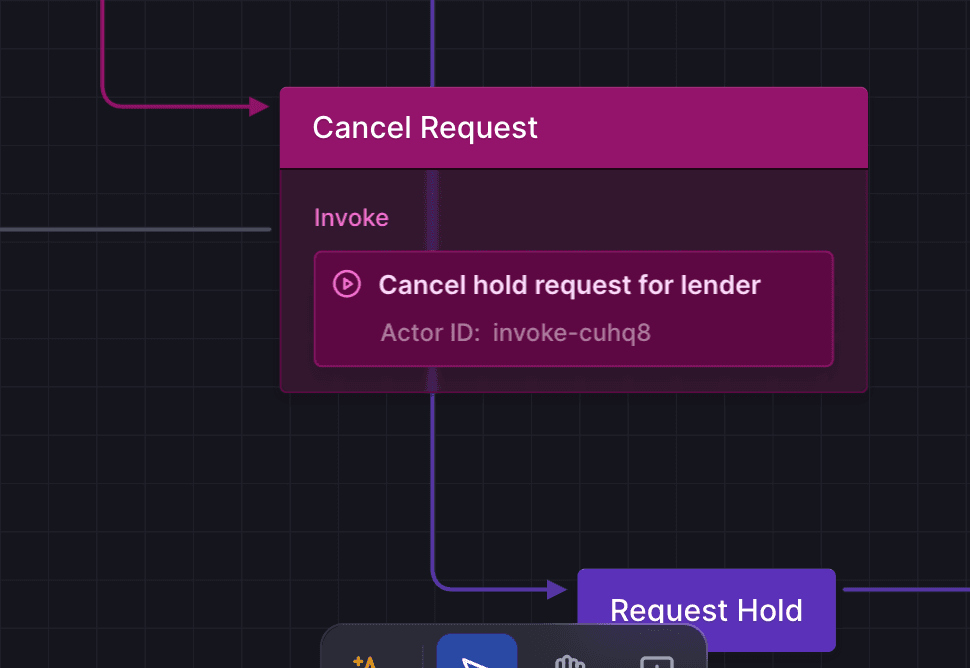Select purple transition line below Cancel Request node
Viewport: 970px width, 668px height.
coord(432,482)
